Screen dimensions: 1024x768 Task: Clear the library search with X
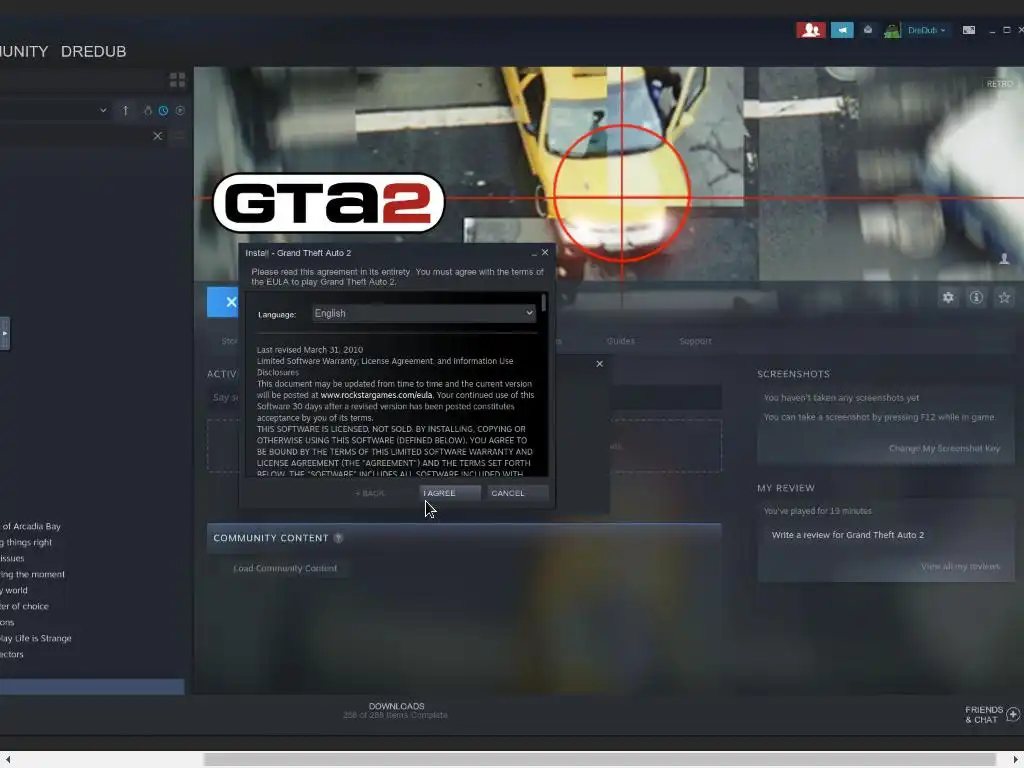(x=157, y=136)
